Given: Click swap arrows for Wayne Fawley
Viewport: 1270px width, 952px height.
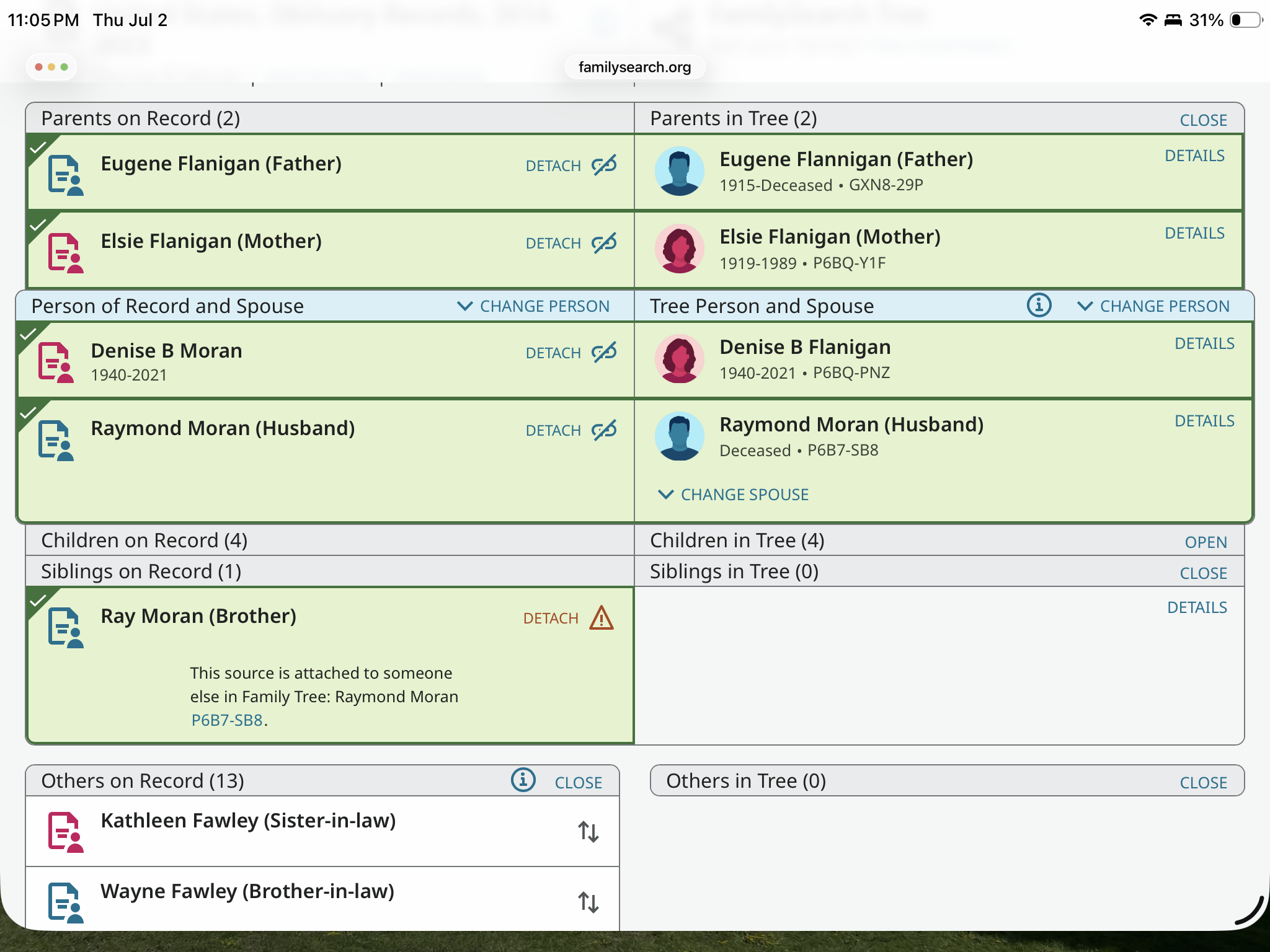Looking at the screenshot, I should point(588,902).
